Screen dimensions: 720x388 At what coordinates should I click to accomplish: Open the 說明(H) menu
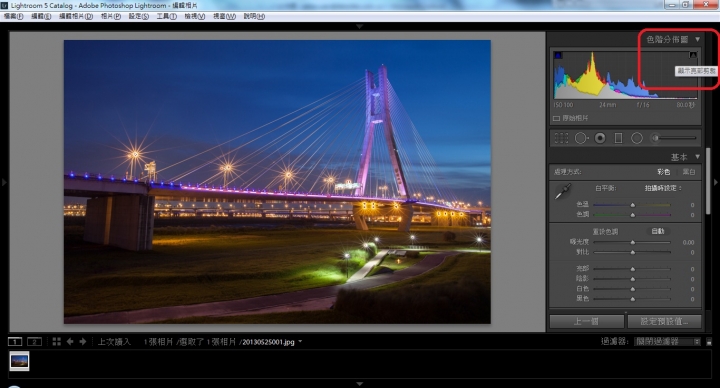tap(254, 16)
